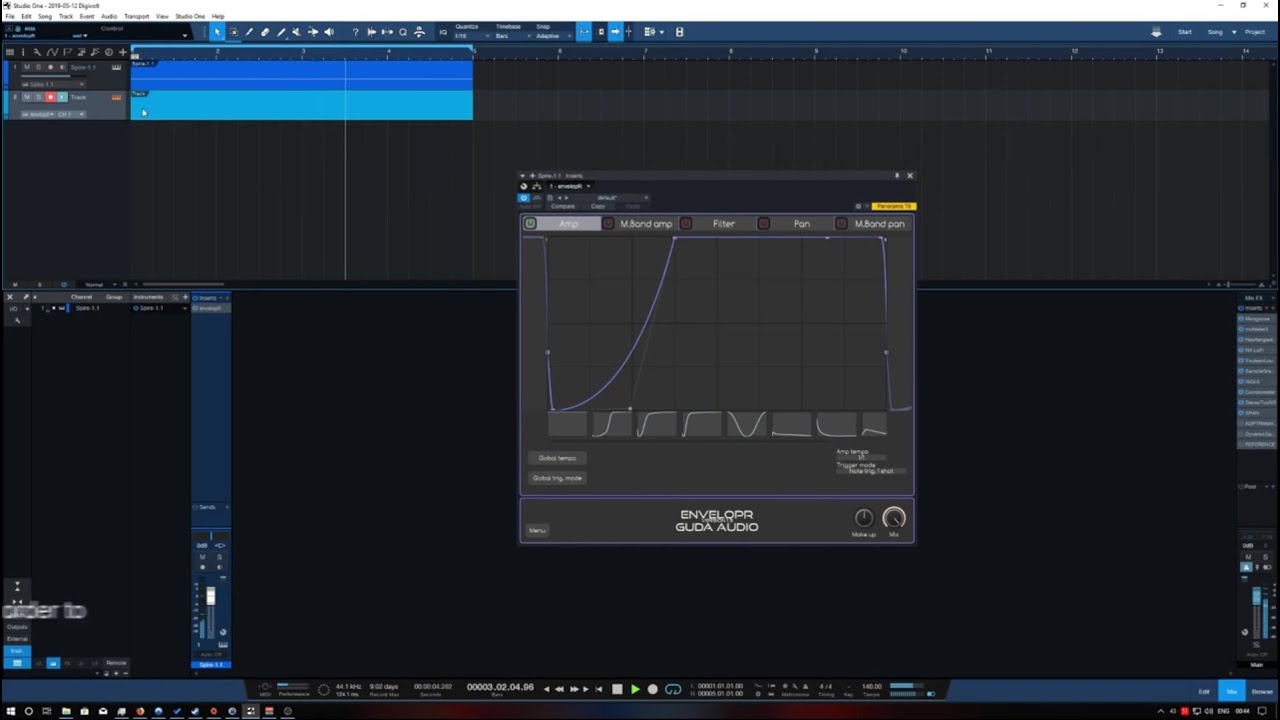
Task: Click the question mark help icon
Action: (x=355, y=32)
